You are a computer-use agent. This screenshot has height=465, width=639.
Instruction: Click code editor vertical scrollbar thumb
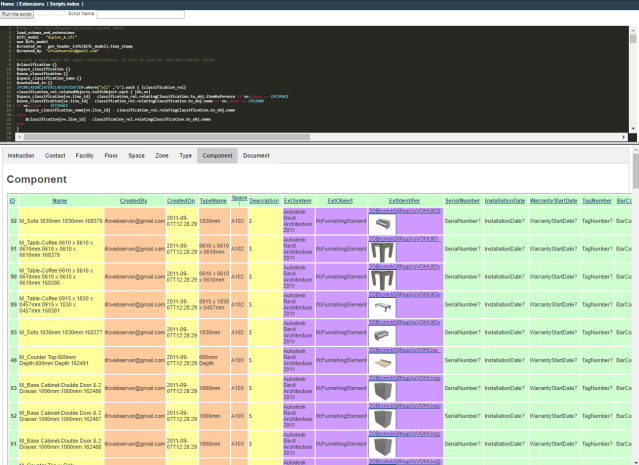[633, 39]
